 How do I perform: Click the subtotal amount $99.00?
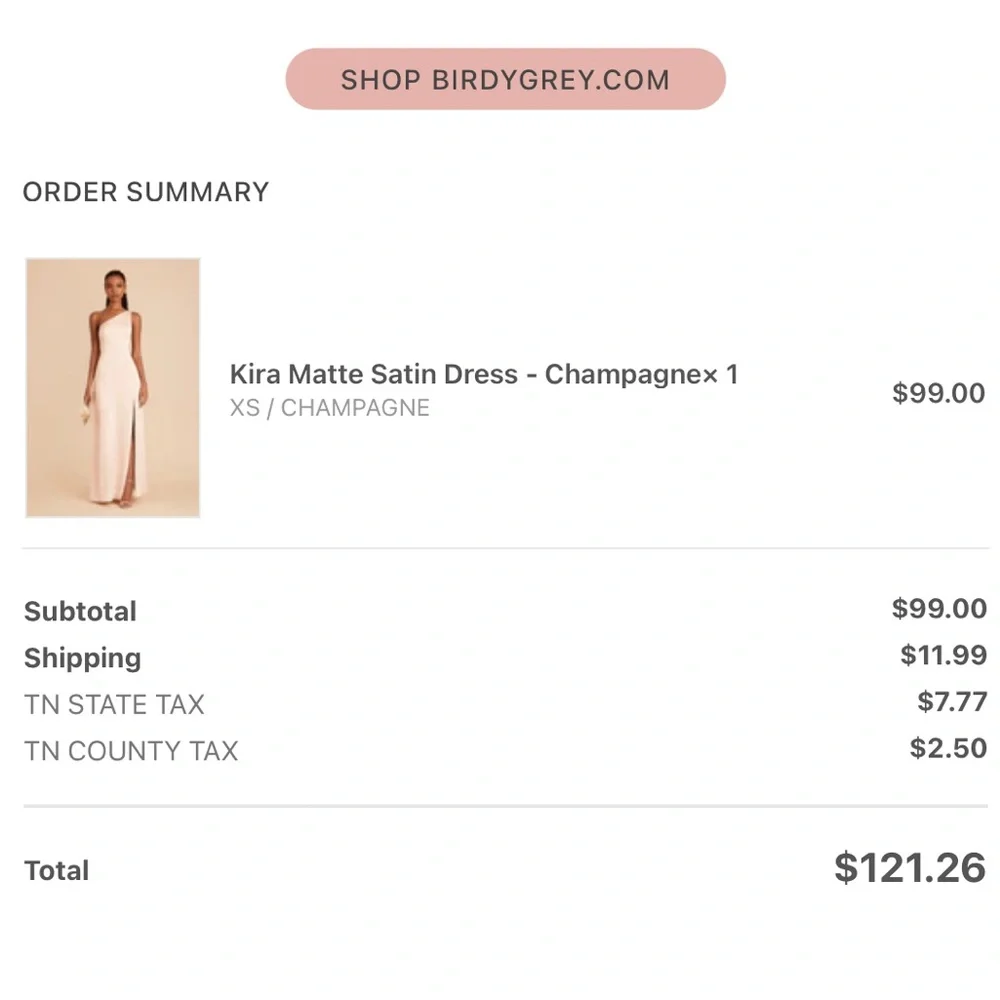939,608
